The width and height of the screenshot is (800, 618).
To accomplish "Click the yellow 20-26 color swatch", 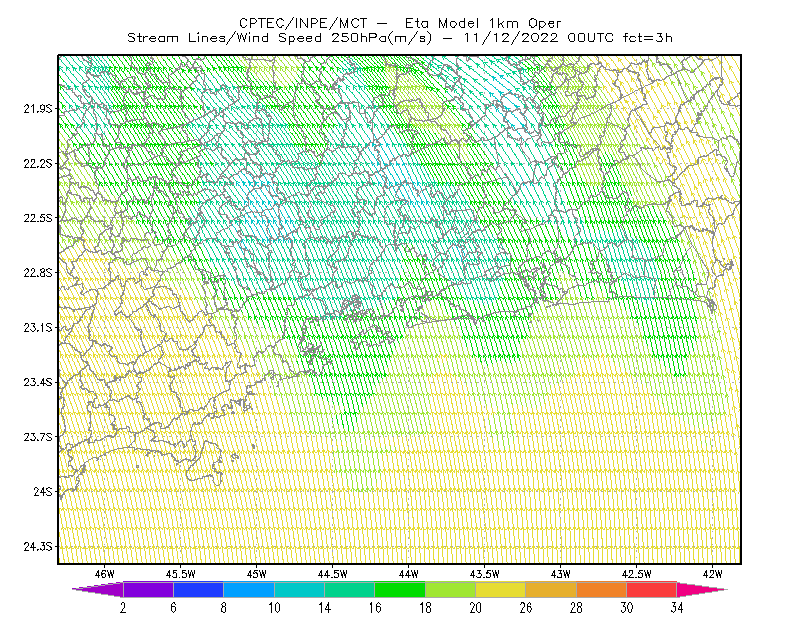I will [501, 589].
